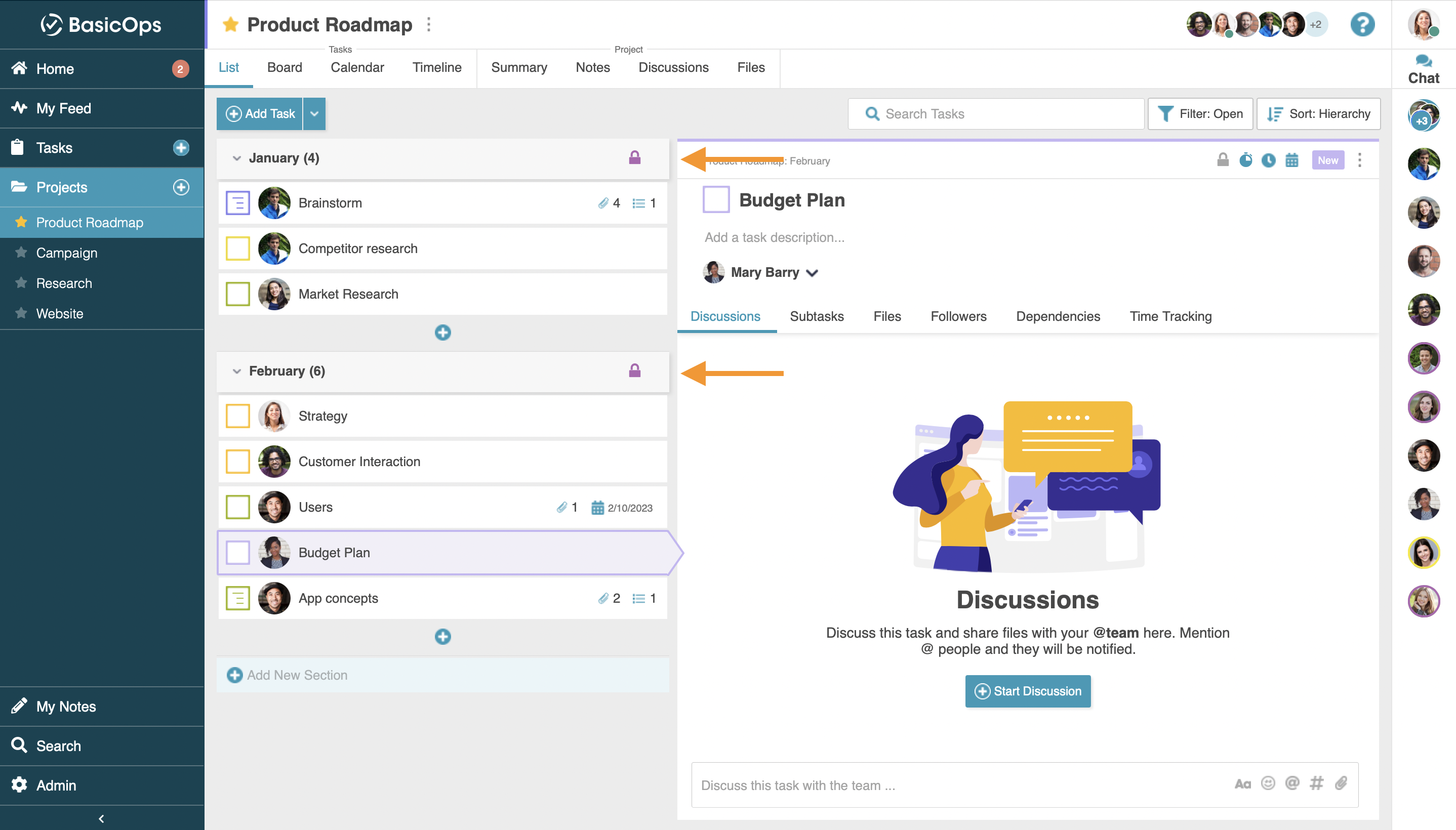Open the Time Tracking tab
The height and width of the screenshot is (830, 1456).
point(1170,316)
